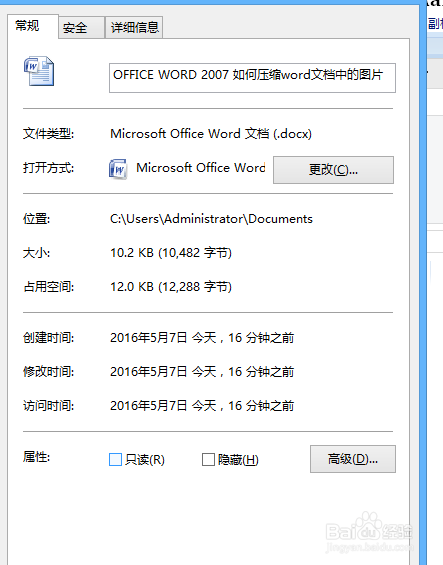The image size is (443, 565).
Task: Select the file type text Microsoft Office Word 文档 (.docx)
Action: tap(211, 134)
